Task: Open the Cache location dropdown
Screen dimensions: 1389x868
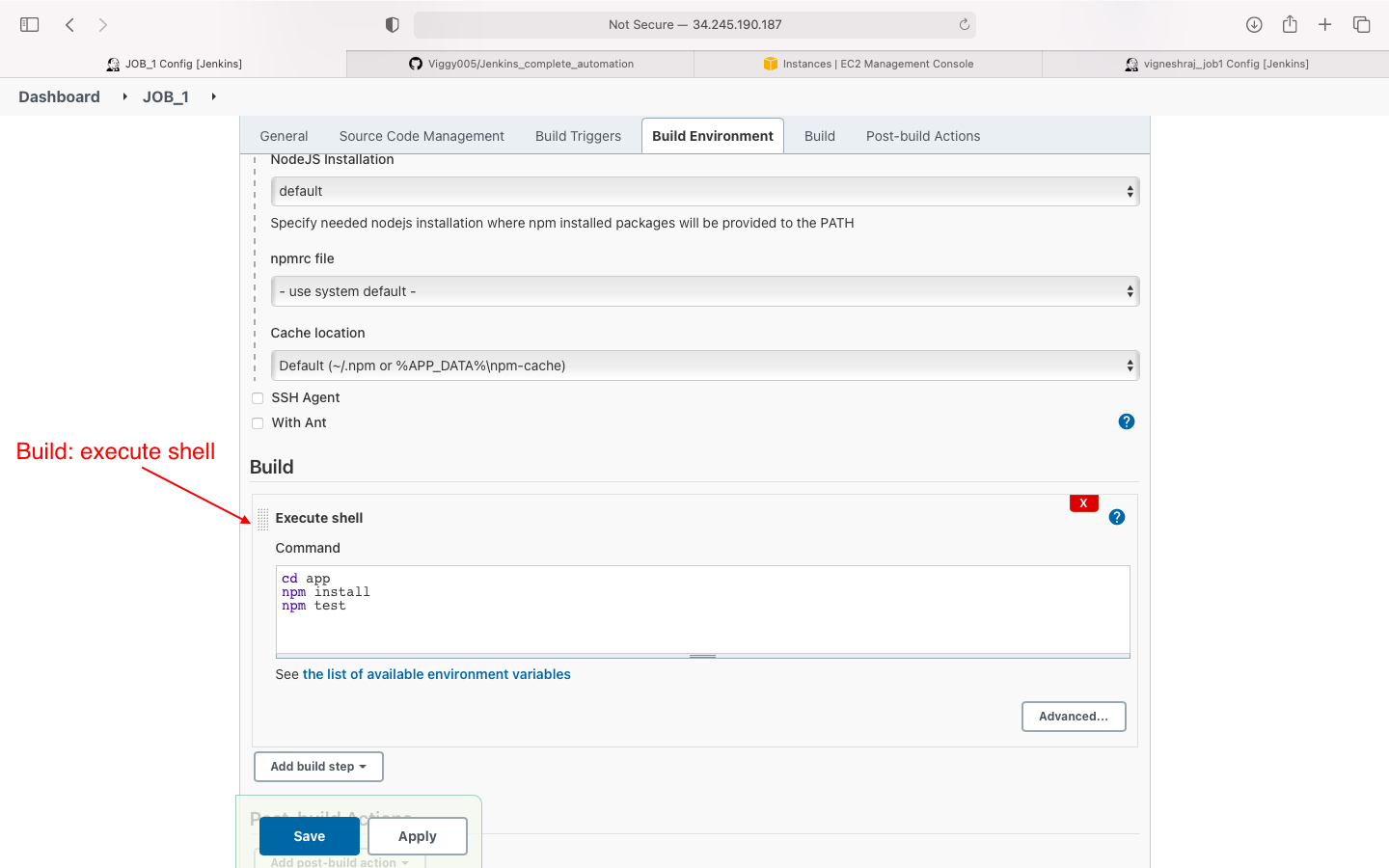Action: (x=705, y=366)
